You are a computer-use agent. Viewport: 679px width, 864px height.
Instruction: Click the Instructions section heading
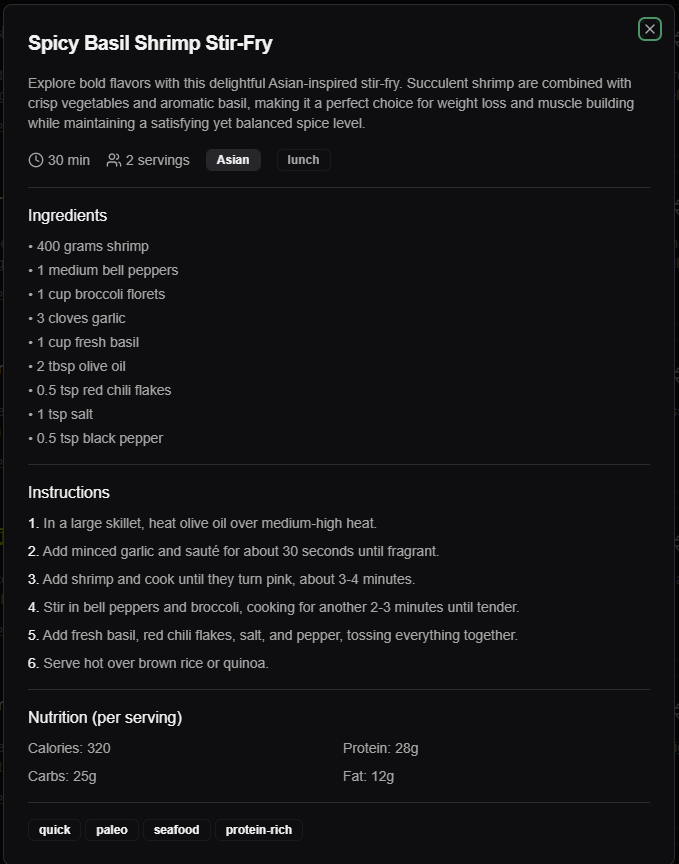(x=69, y=492)
